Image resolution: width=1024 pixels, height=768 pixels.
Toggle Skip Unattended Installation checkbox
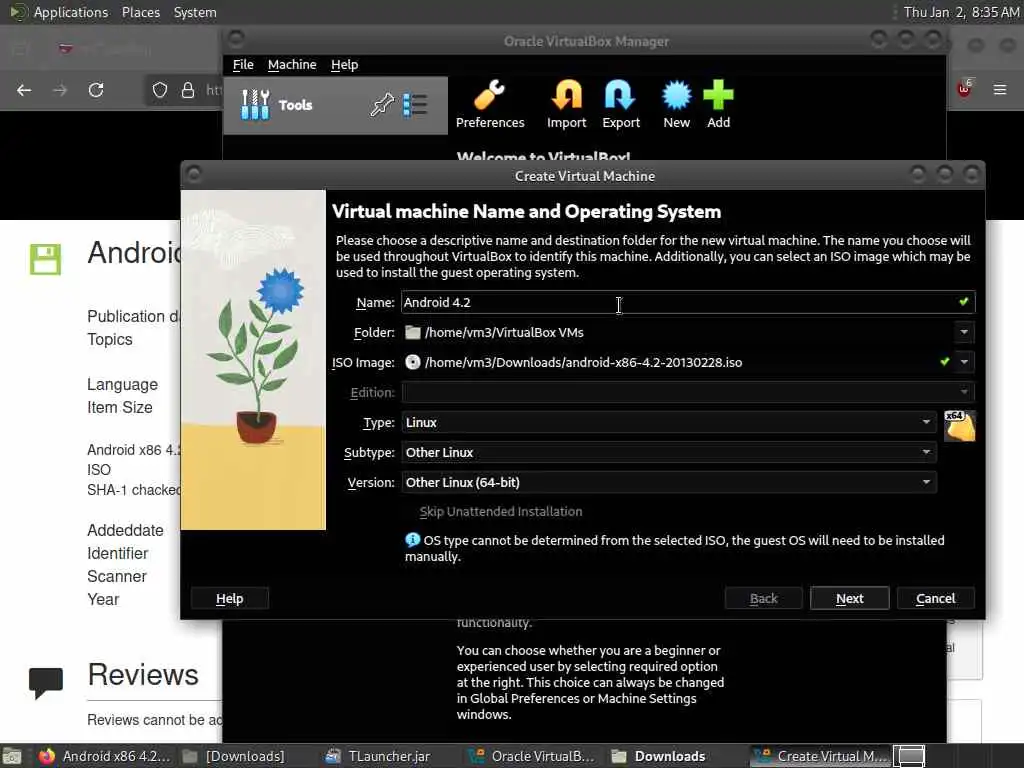click(x=501, y=511)
